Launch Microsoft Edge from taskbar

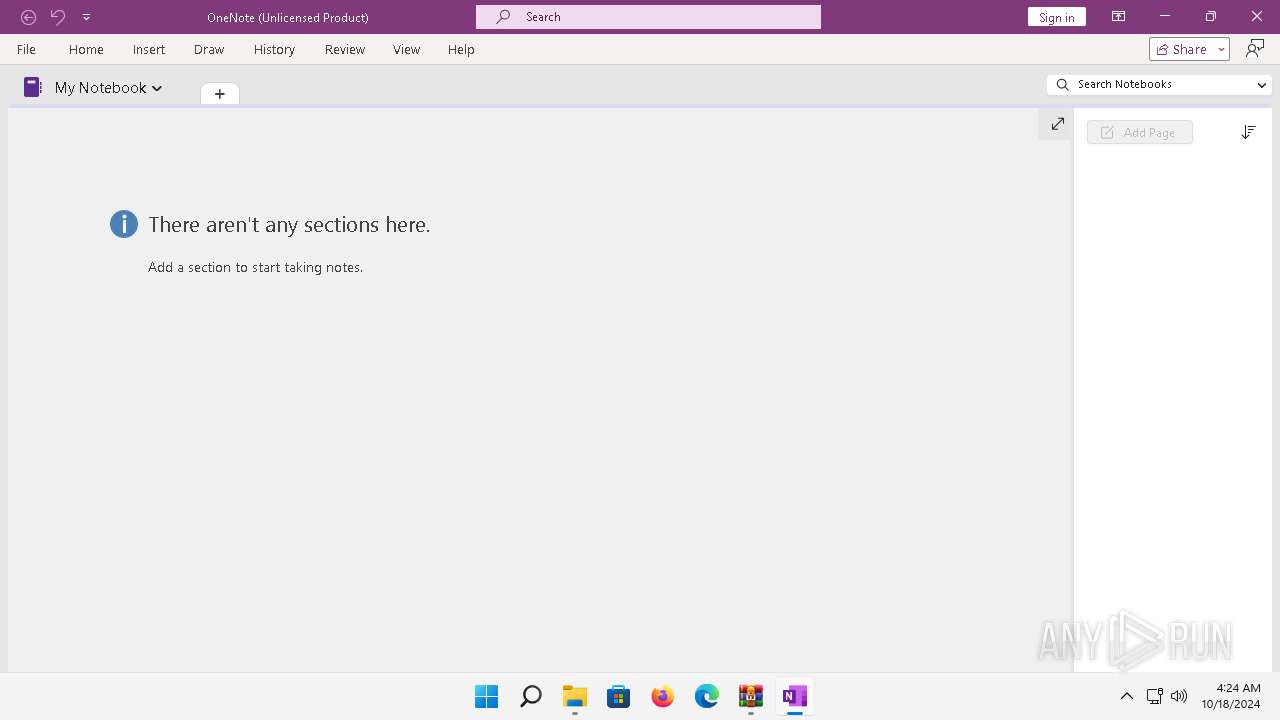click(x=707, y=696)
